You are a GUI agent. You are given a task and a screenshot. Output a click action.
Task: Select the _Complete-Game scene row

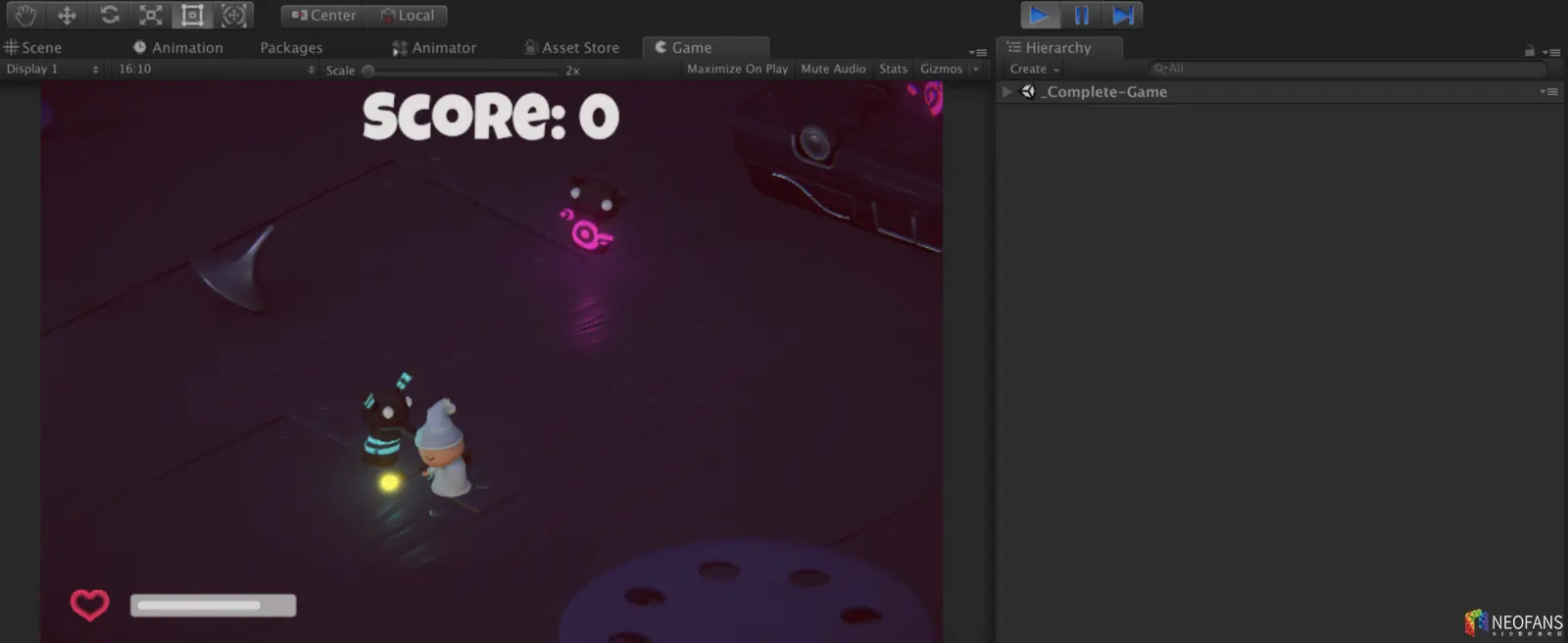1281,91
